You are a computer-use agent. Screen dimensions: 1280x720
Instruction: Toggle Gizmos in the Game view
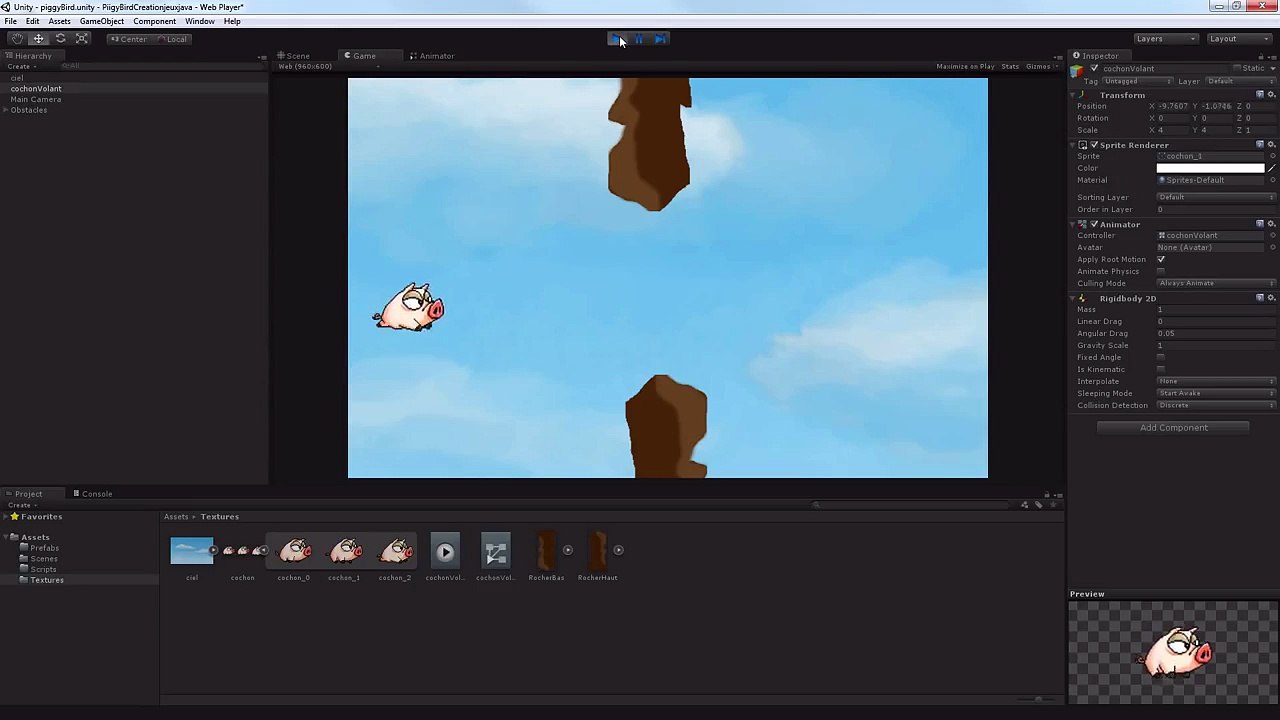[1040, 66]
